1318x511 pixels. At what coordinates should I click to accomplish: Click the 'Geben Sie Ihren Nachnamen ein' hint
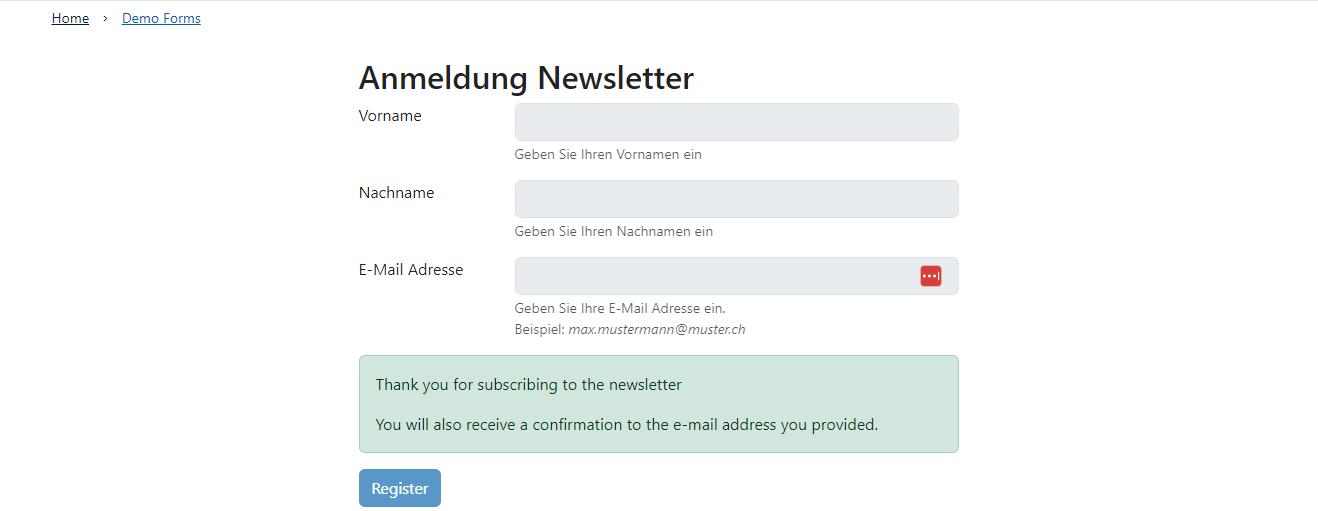point(613,232)
